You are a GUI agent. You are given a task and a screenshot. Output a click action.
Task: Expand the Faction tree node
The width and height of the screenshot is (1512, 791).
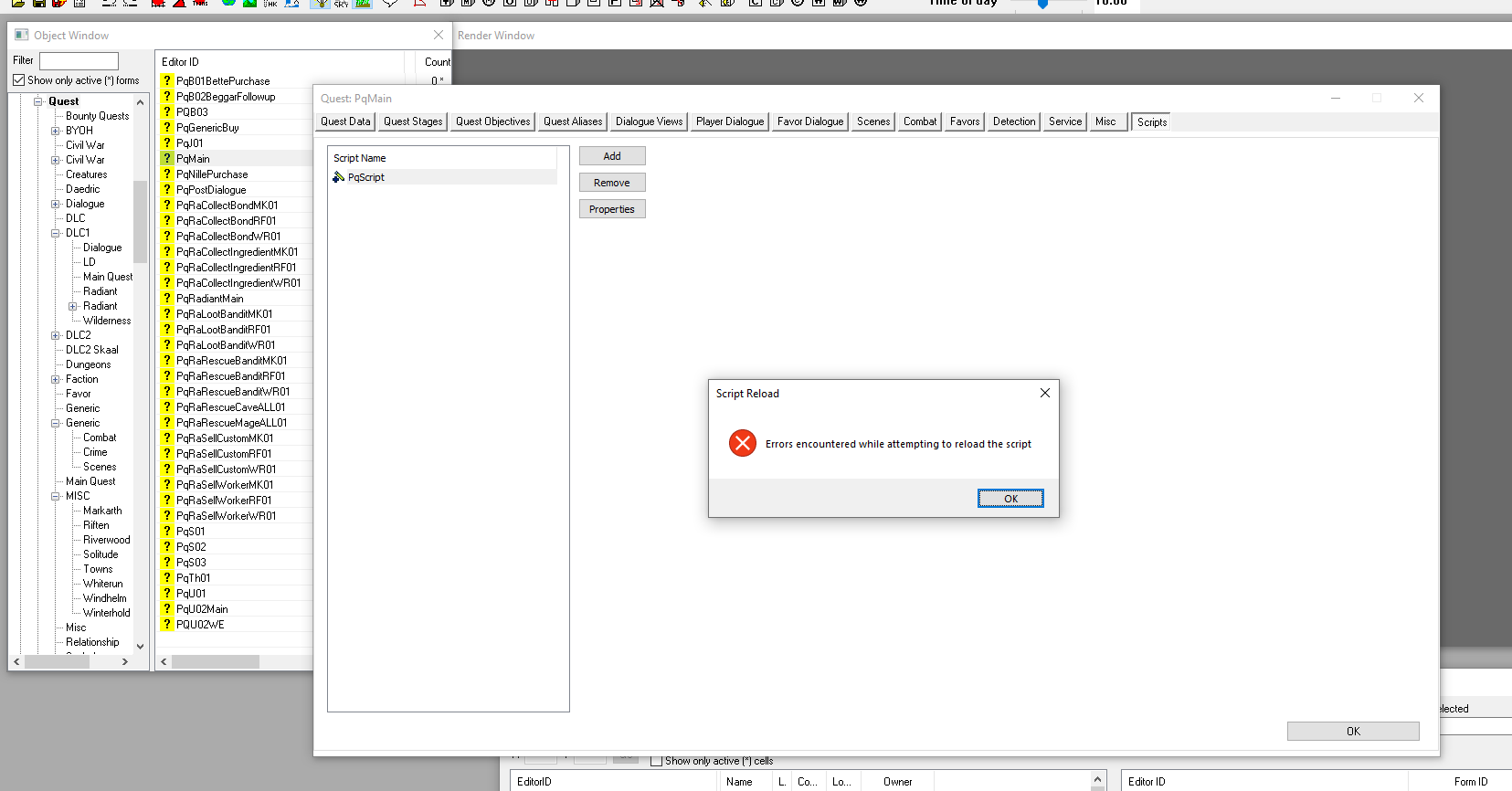(x=56, y=379)
